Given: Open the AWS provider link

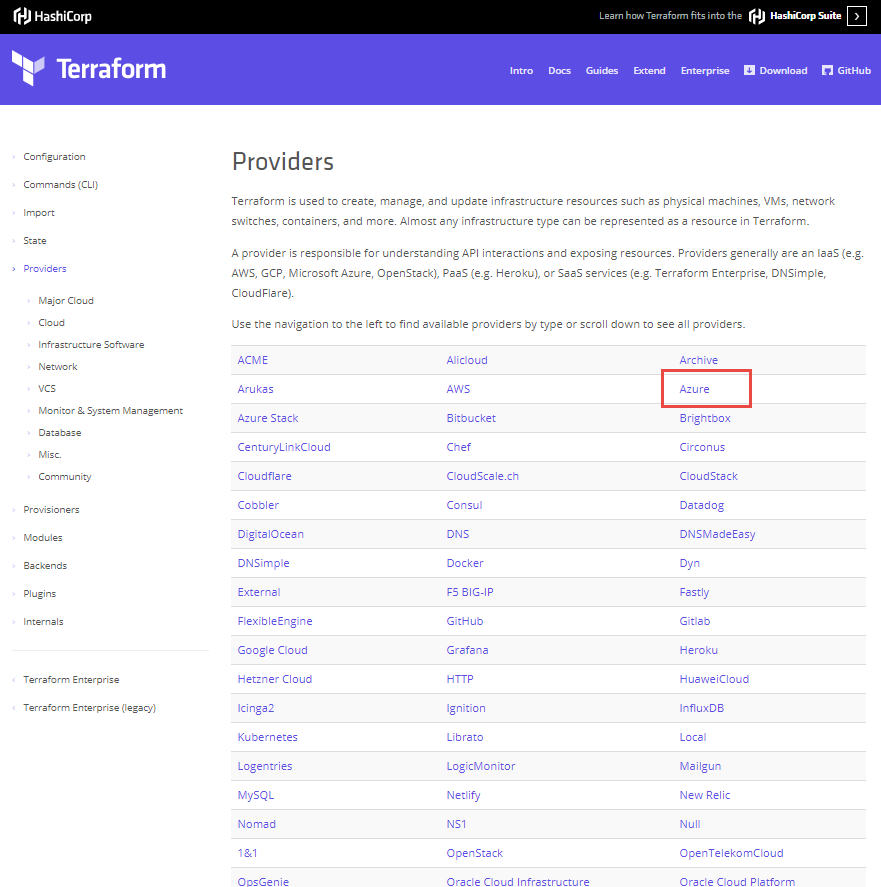Looking at the screenshot, I should (x=458, y=389).
